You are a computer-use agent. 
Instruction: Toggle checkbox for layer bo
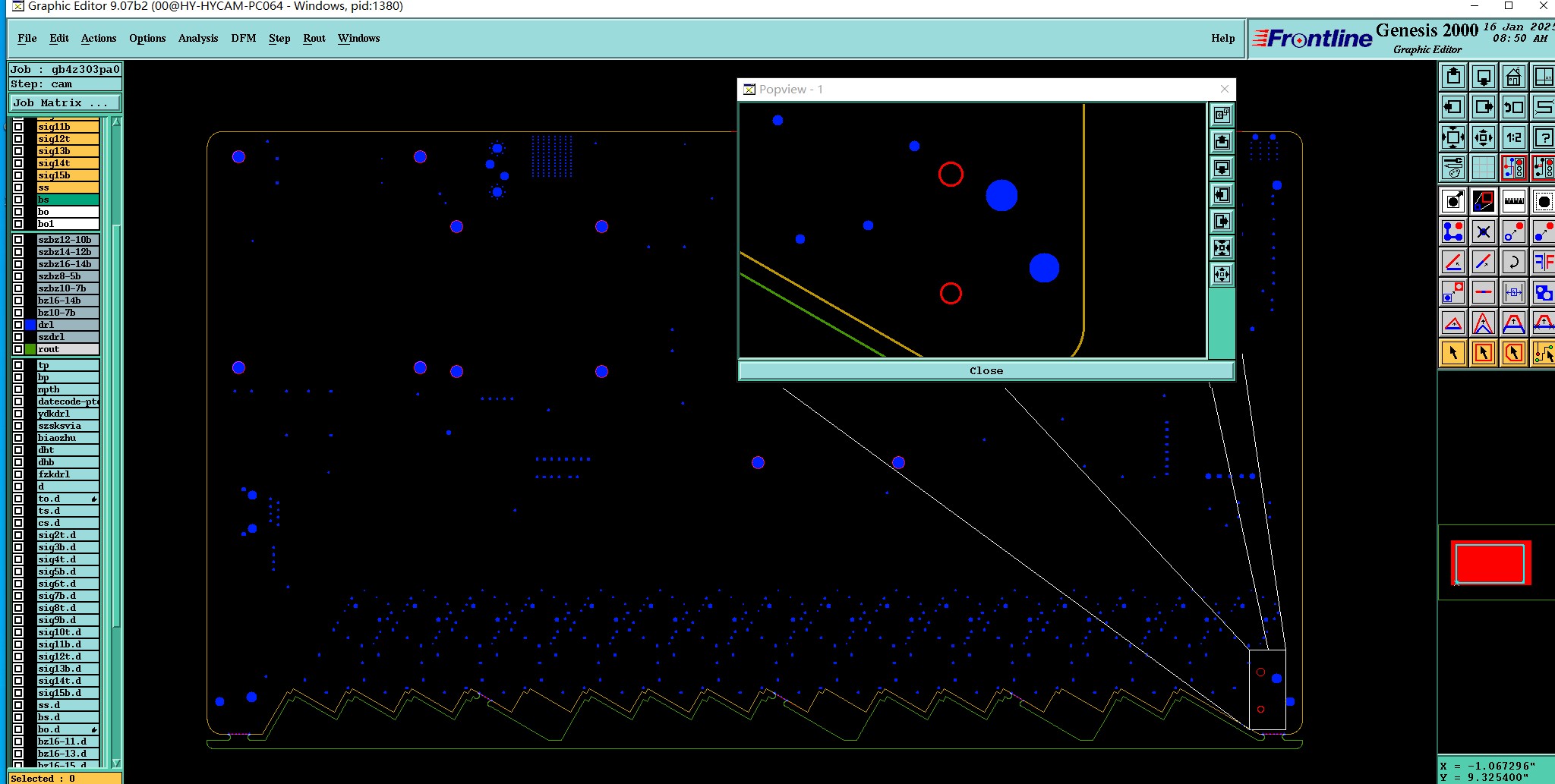click(18, 212)
